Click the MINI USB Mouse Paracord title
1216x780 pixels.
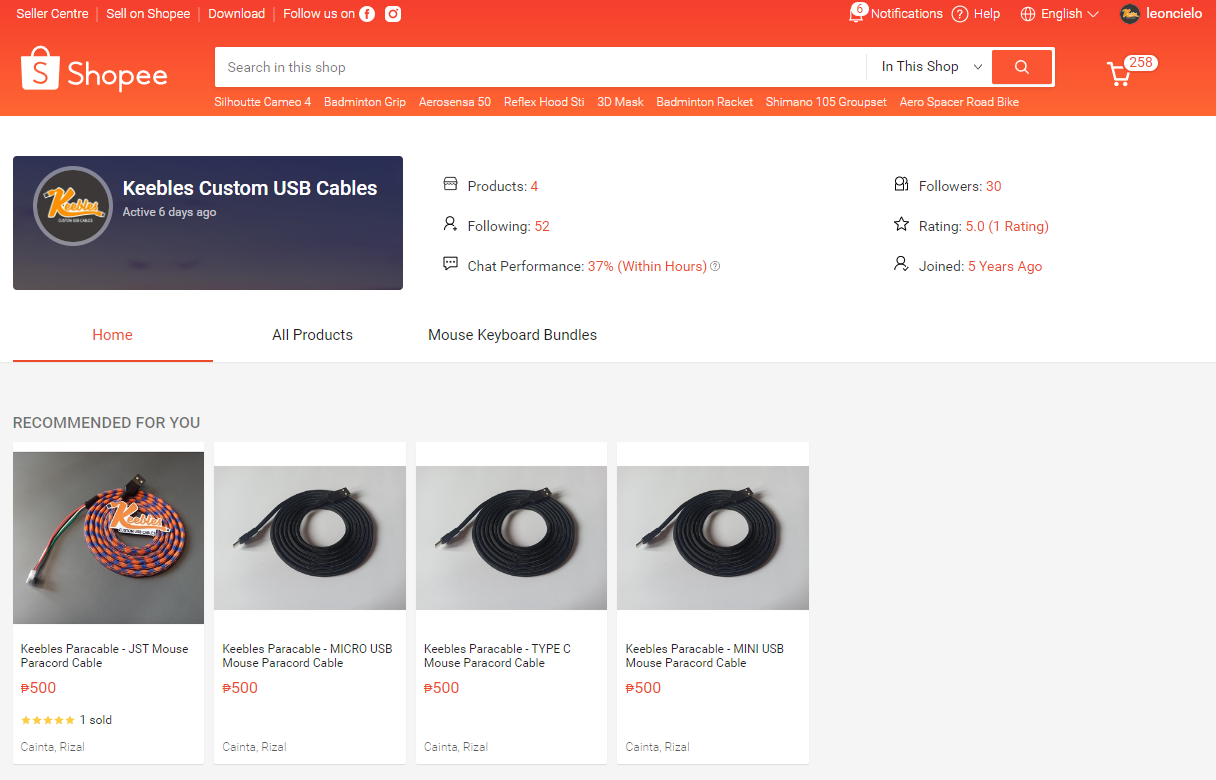[705, 656]
